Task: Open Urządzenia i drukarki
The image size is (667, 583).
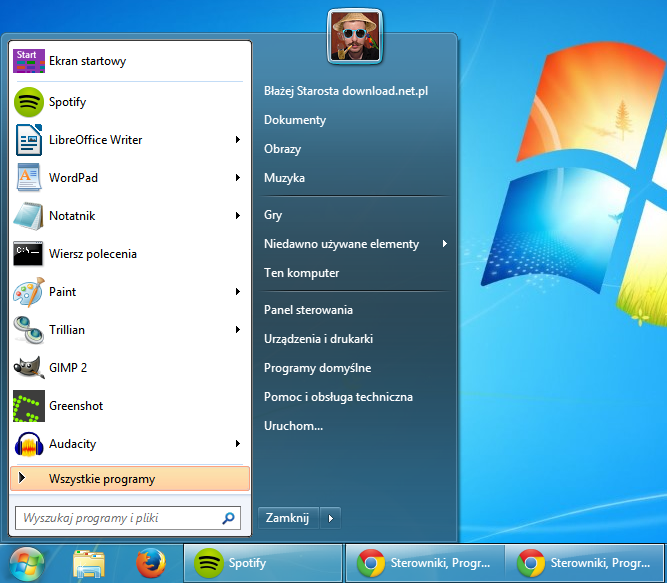Action: 318,338
